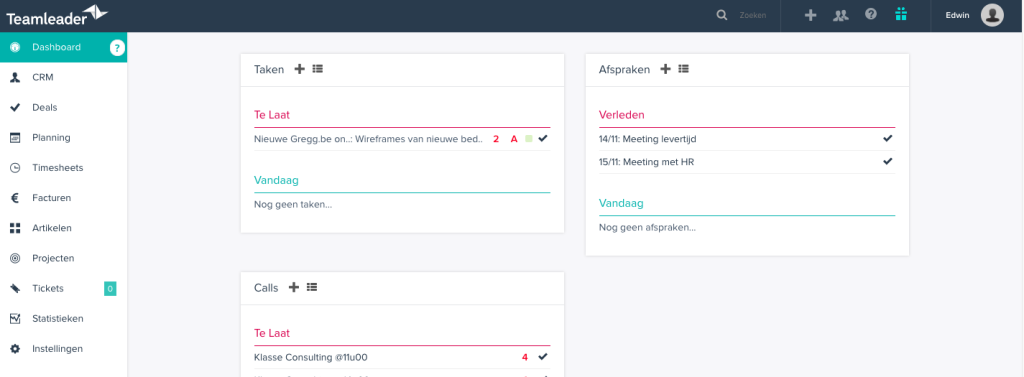
Task: Click the search magnifier icon
Action: [722, 15]
